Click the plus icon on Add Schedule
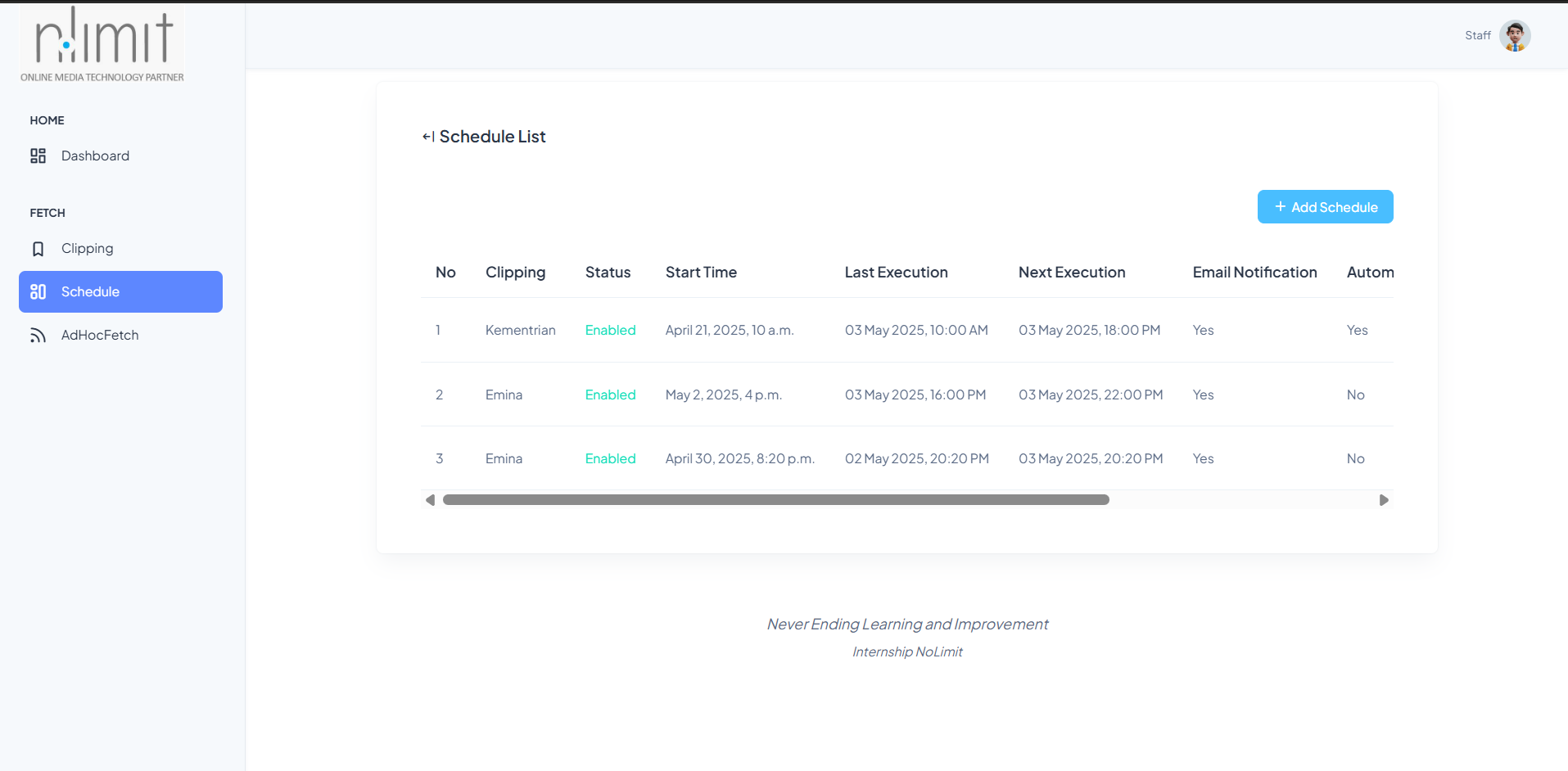Screen dimensions: 1568x771 1280,207
